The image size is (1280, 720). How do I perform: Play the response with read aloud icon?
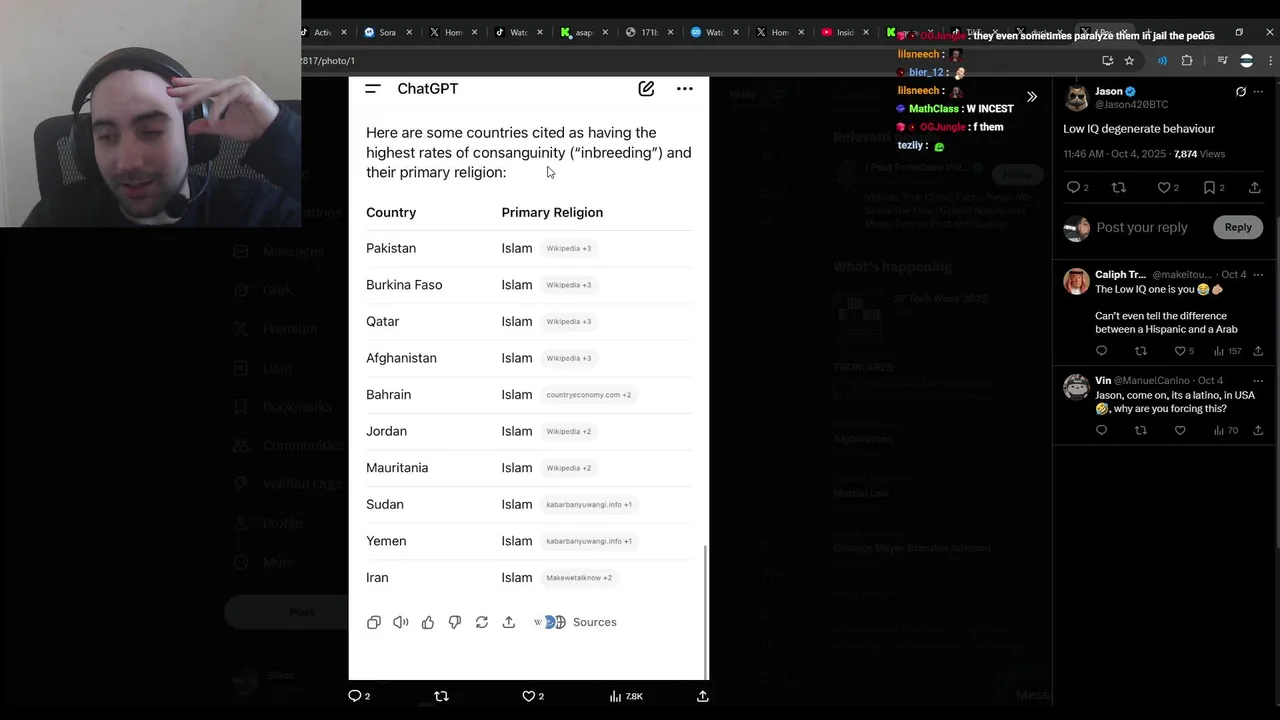[401, 622]
